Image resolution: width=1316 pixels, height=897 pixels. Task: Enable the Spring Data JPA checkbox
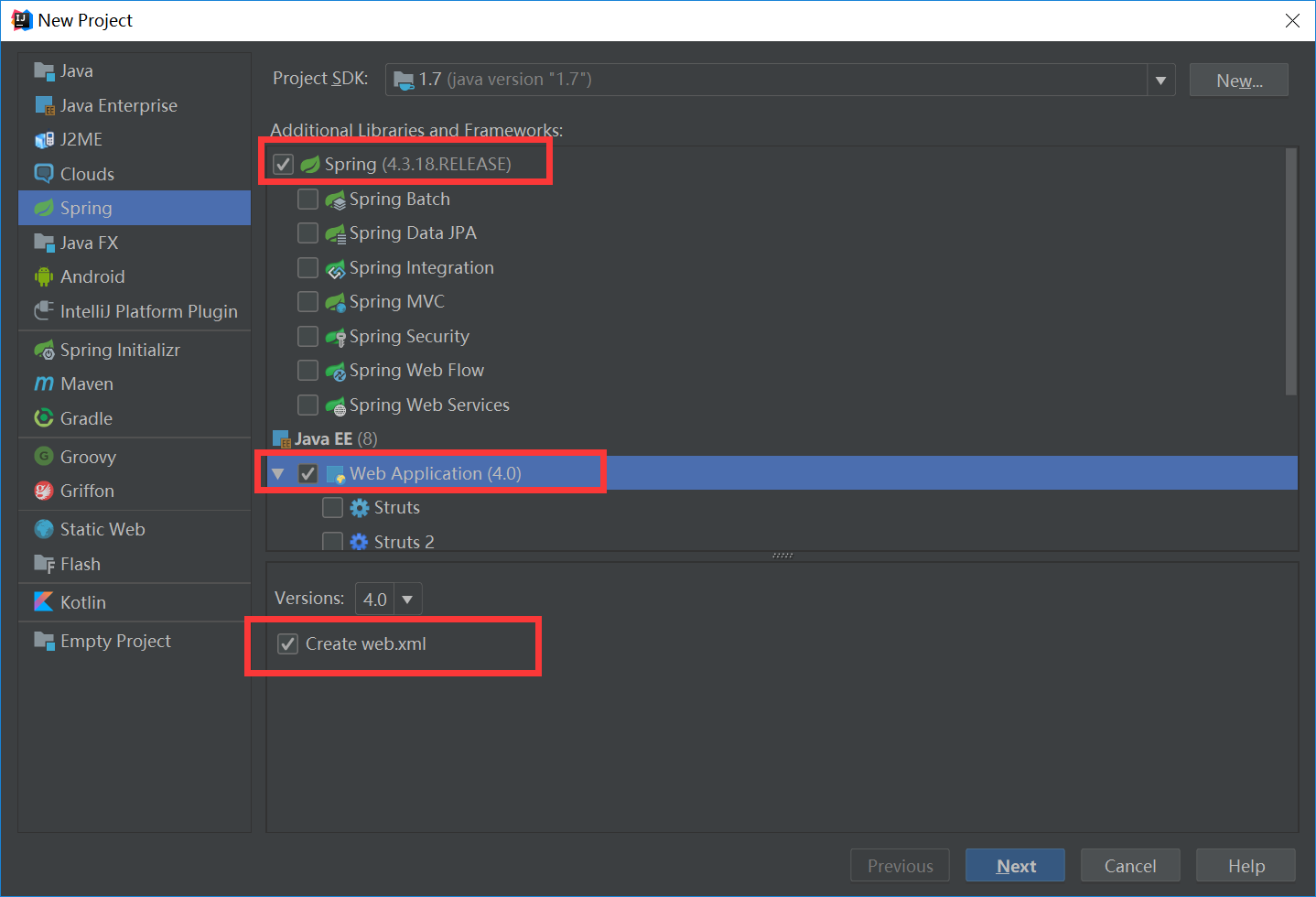[x=308, y=233]
